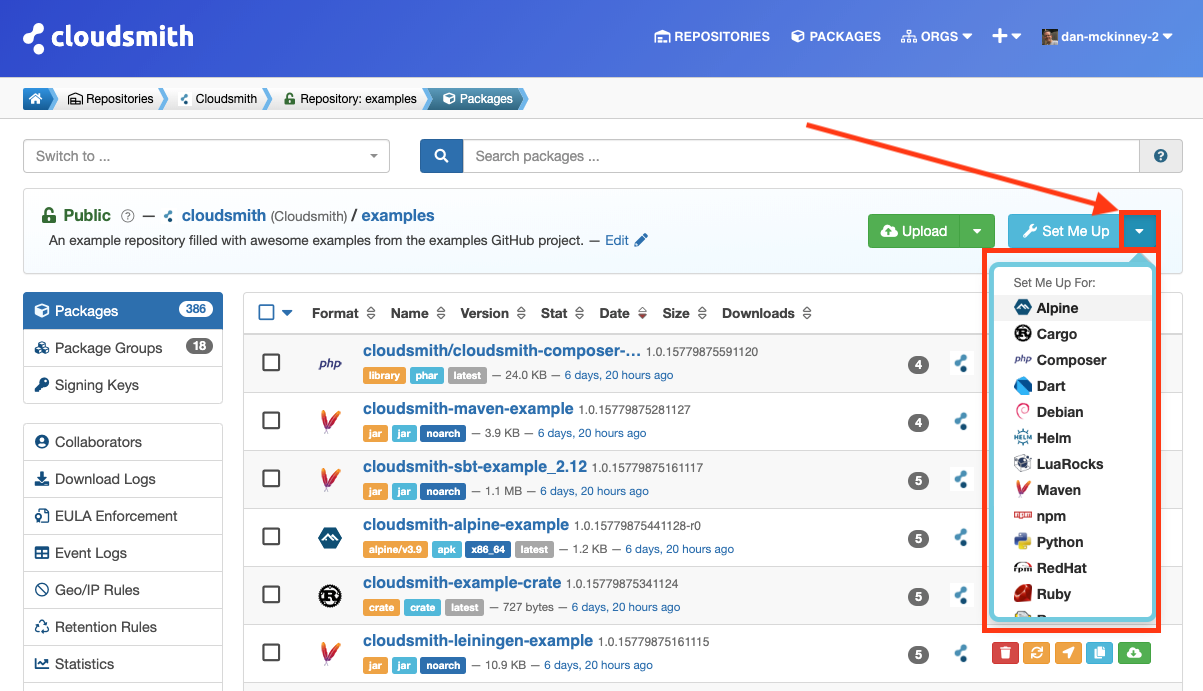Check the box for cloudsmith-example-crate
The height and width of the screenshot is (691, 1203).
pos(271,594)
